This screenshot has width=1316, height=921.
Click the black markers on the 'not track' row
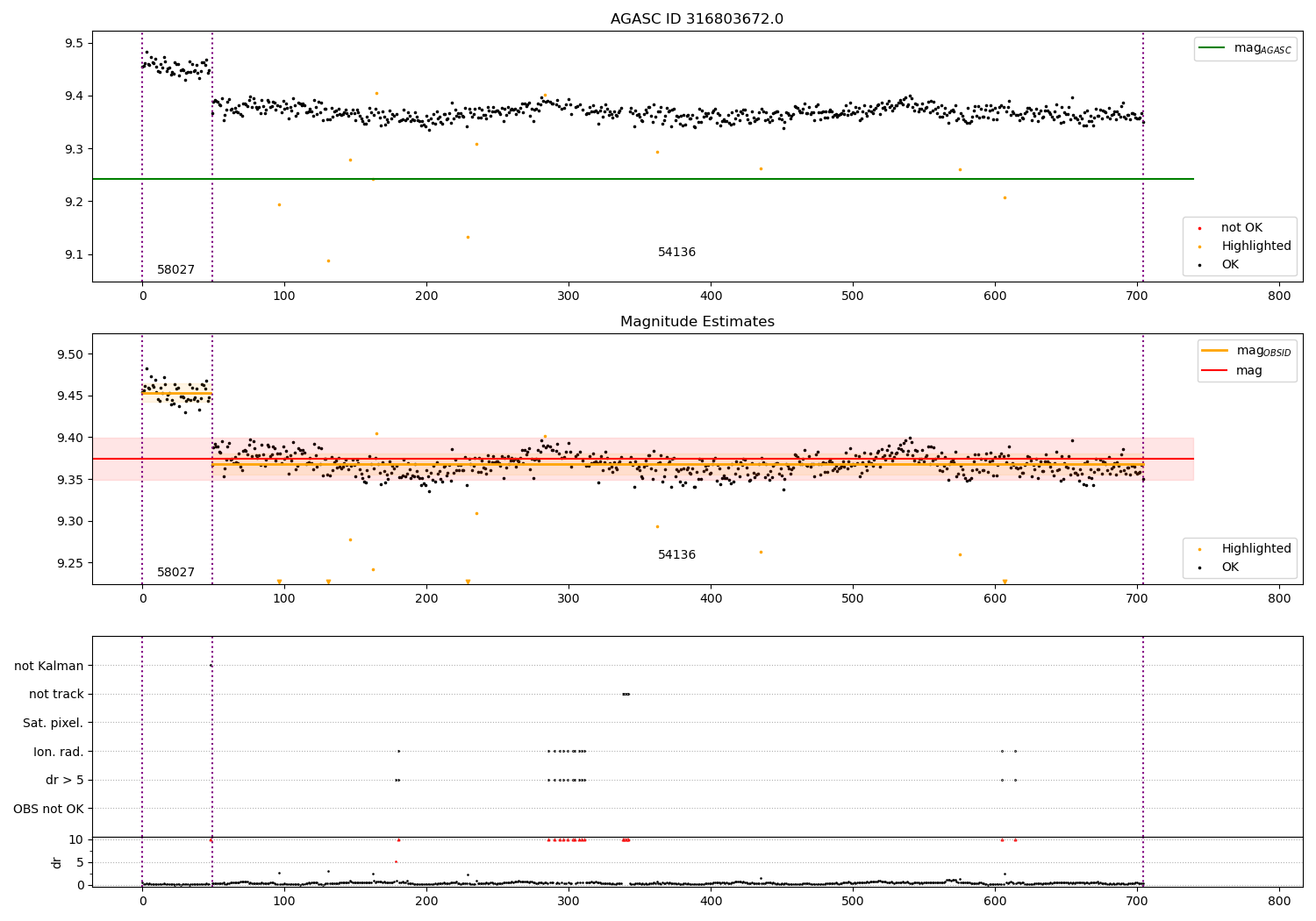click(626, 694)
